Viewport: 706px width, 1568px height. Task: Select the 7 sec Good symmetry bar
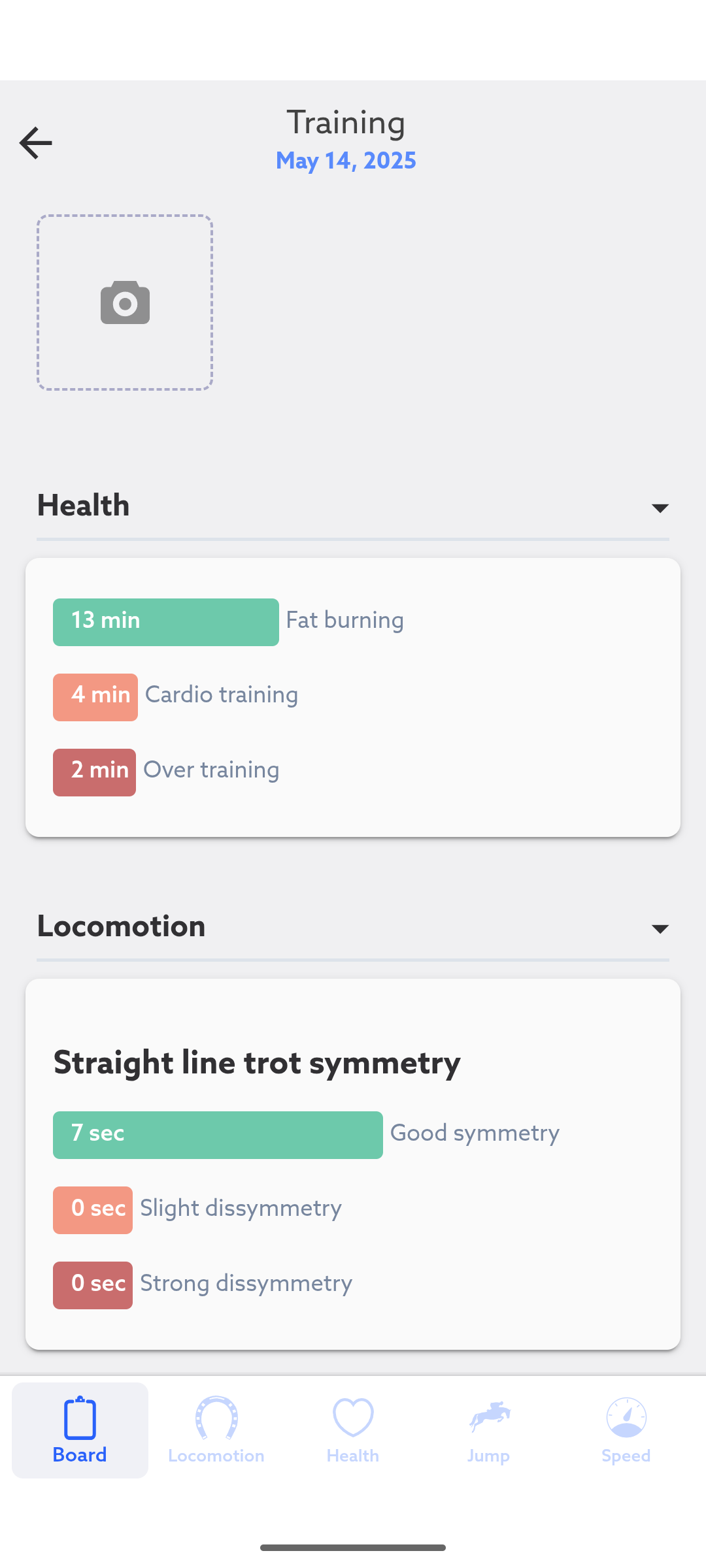218,1135
